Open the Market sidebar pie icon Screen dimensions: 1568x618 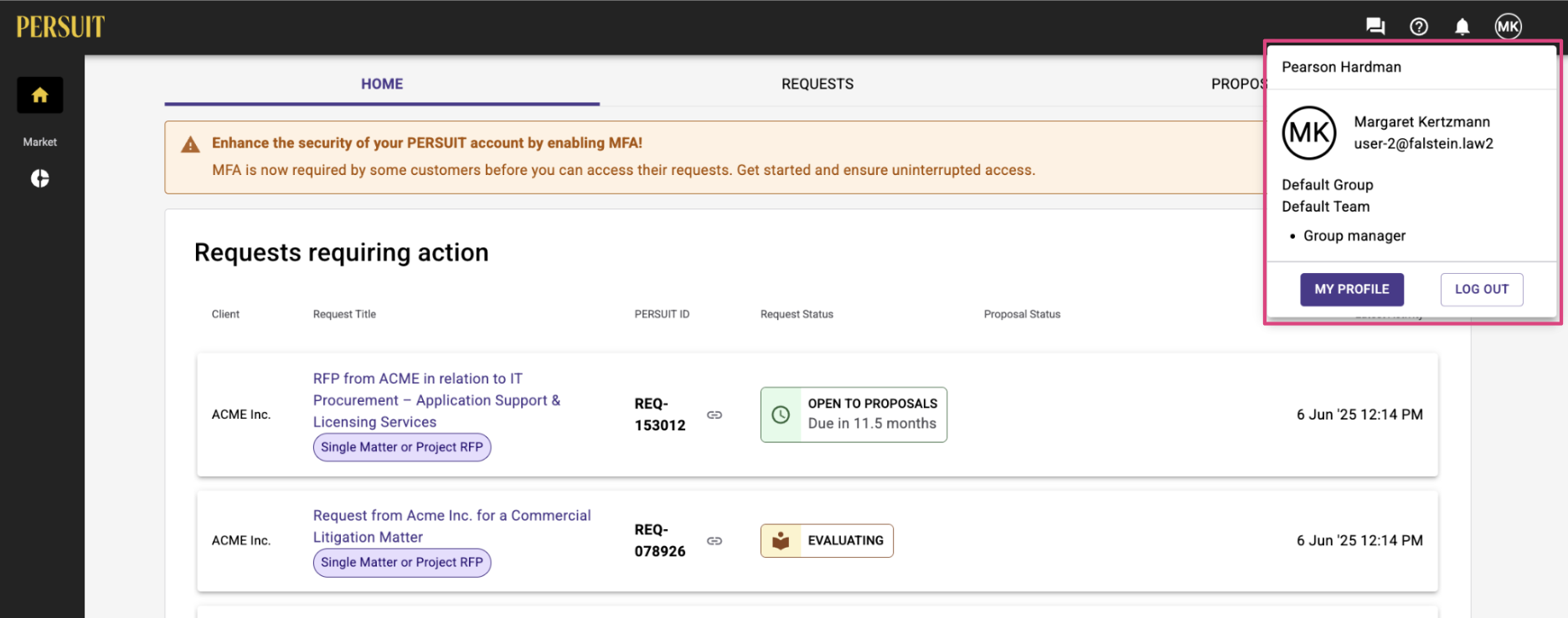click(40, 178)
